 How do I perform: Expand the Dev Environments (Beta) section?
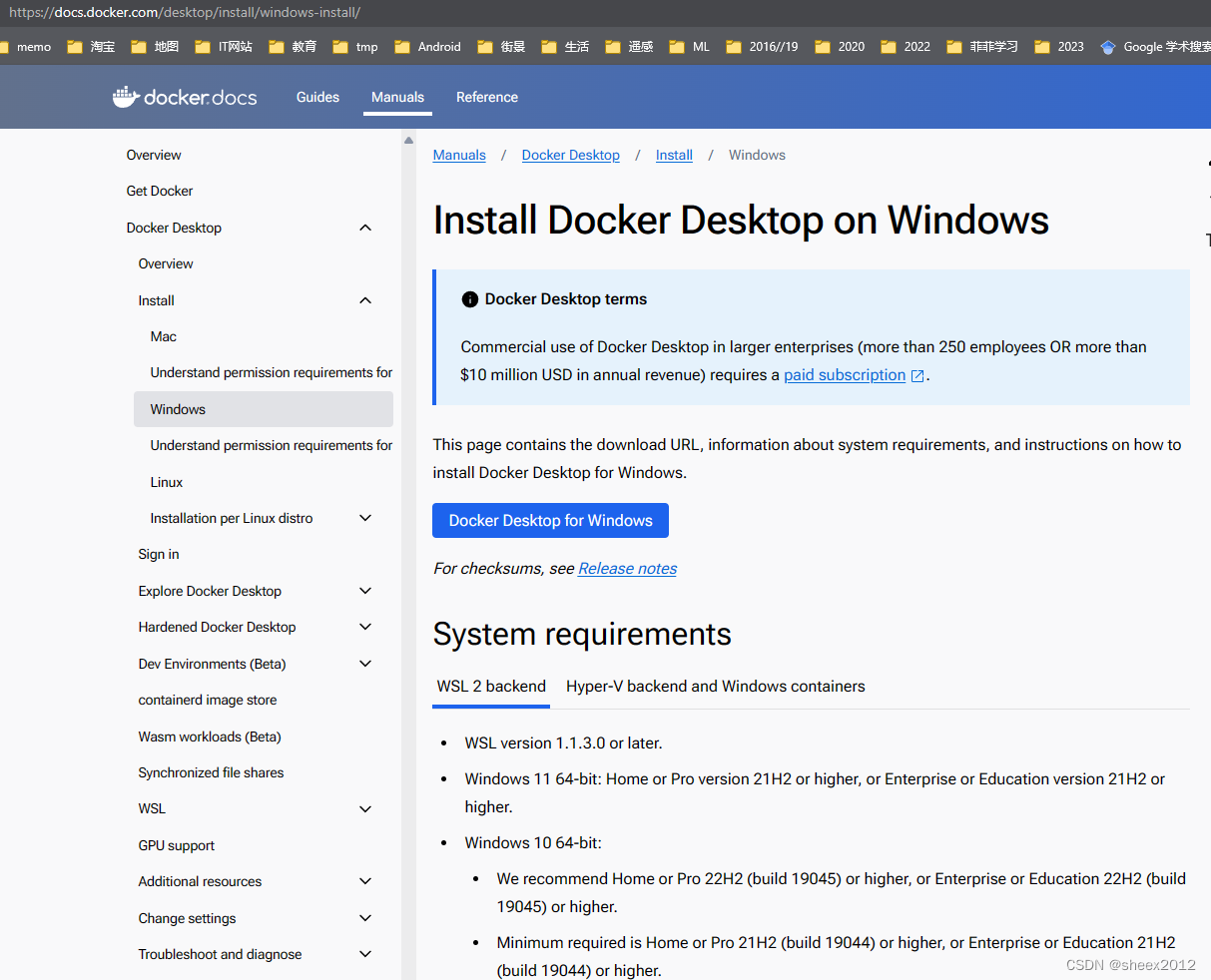point(365,664)
